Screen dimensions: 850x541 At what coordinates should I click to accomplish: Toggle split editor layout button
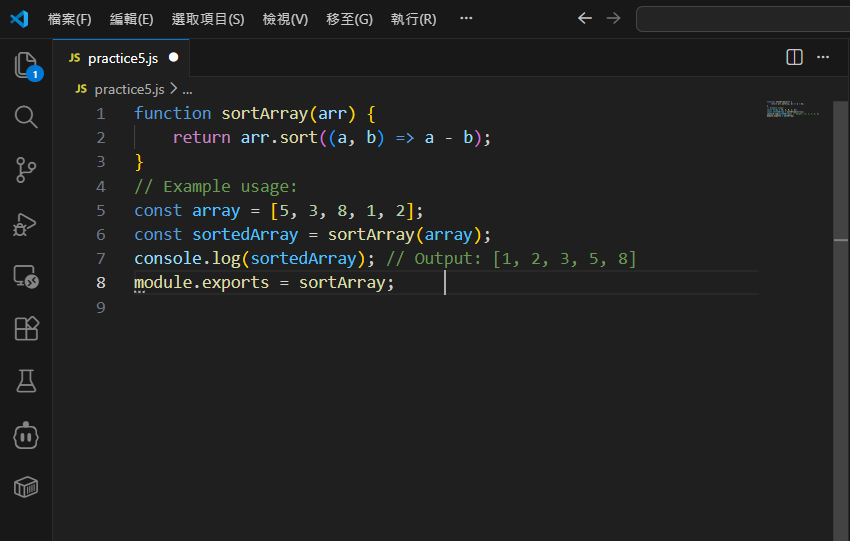[x=794, y=58]
